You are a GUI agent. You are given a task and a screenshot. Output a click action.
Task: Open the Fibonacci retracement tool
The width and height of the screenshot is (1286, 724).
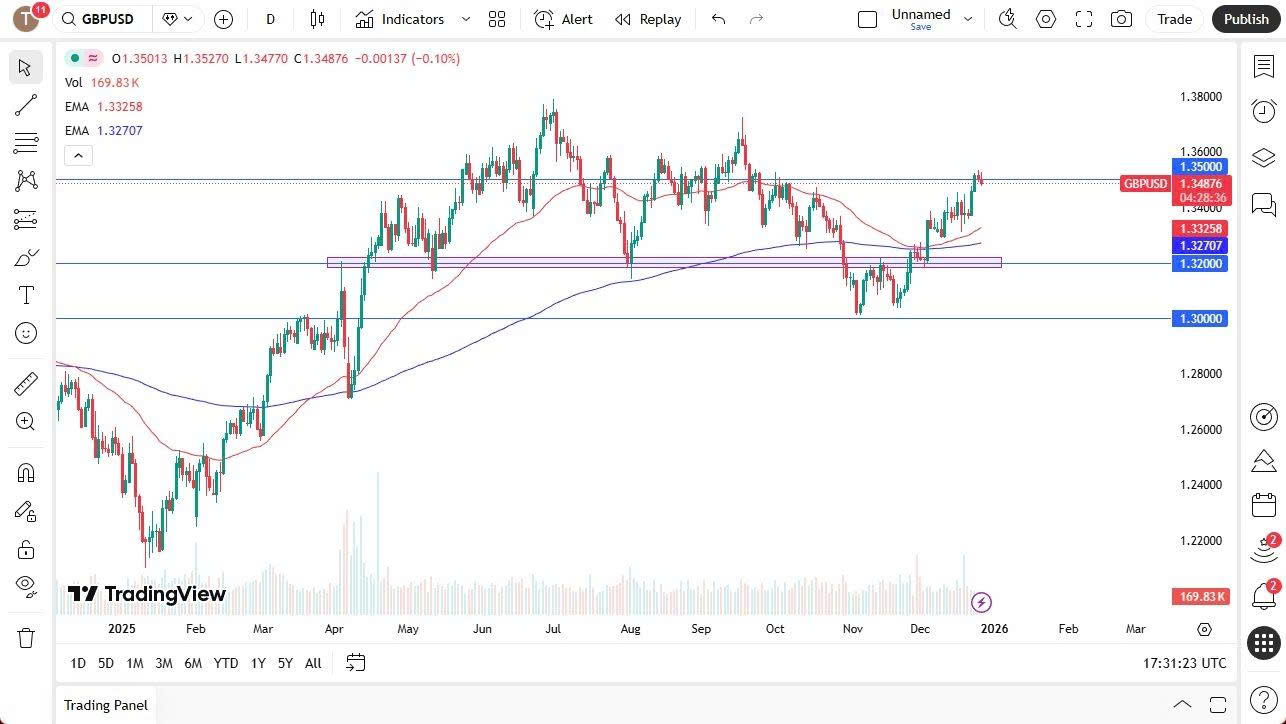point(25,143)
